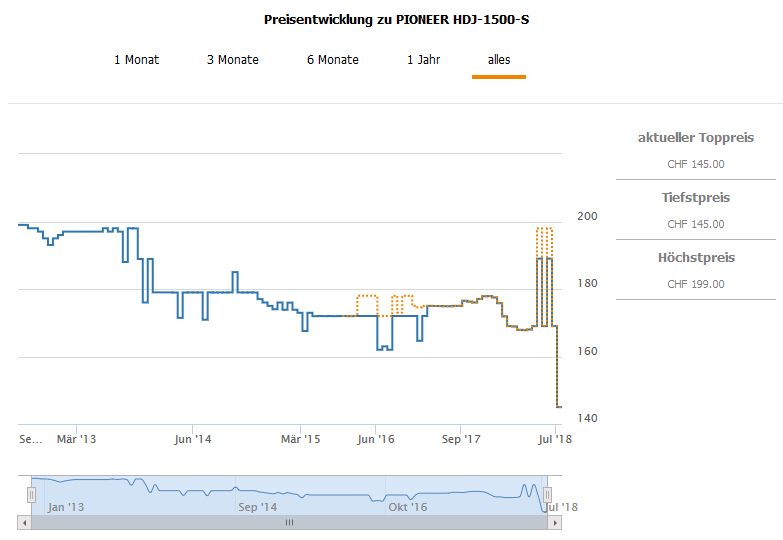Click the Tiefstpreis heading
Image resolution: width=783 pixels, height=540 pixels.
695,198
